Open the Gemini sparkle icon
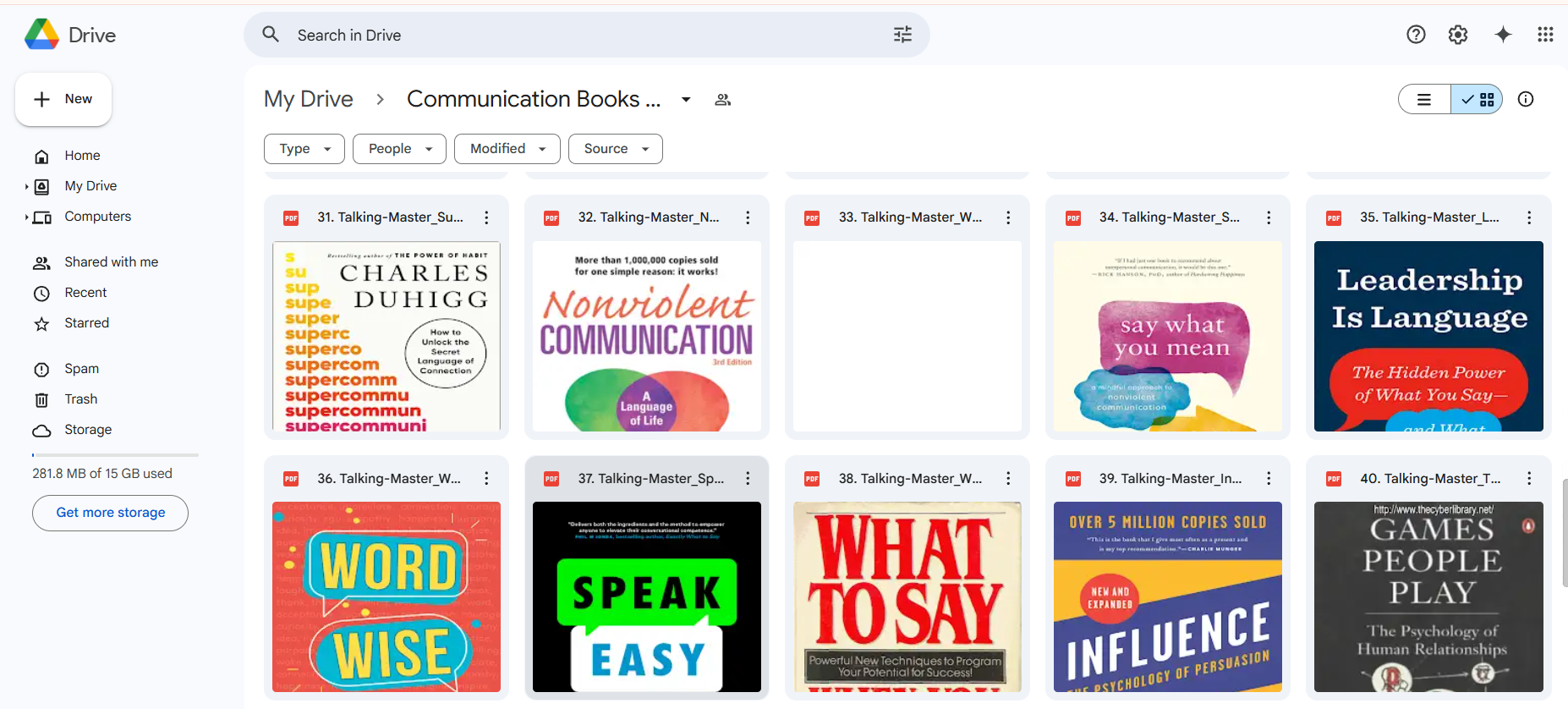The width and height of the screenshot is (1568, 709). (1503, 35)
